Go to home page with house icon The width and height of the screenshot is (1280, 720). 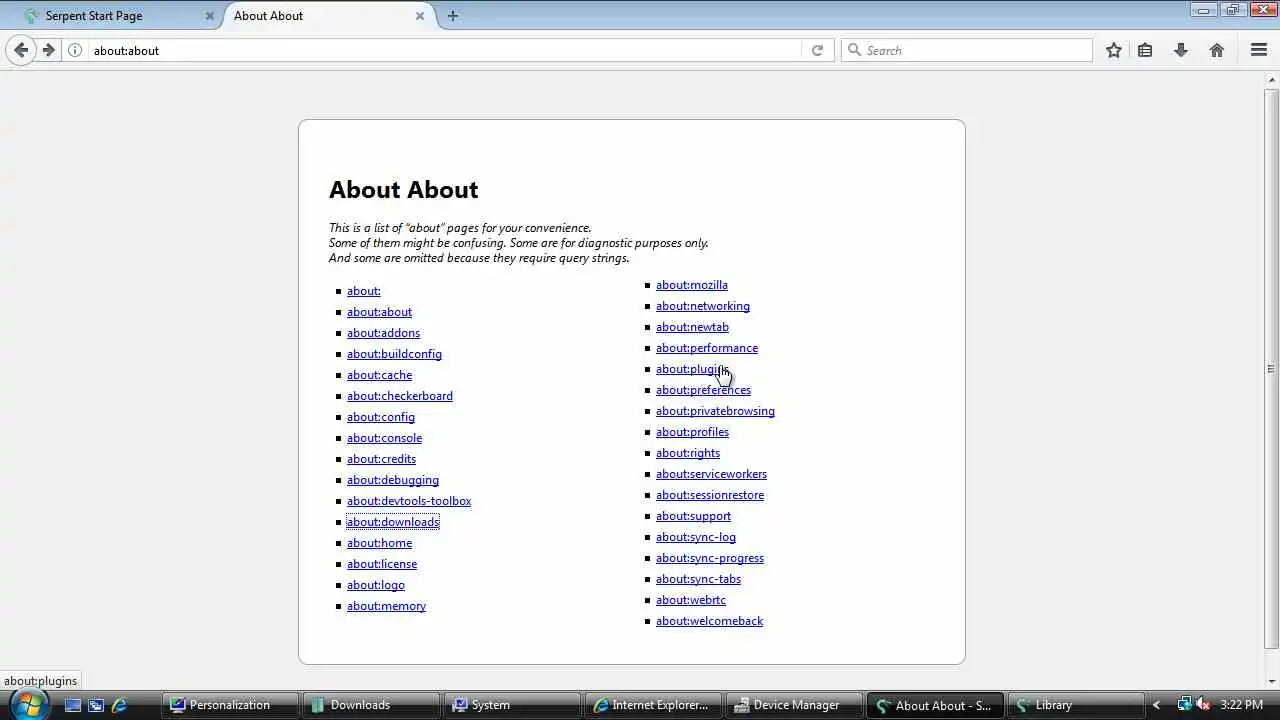tap(1217, 50)
